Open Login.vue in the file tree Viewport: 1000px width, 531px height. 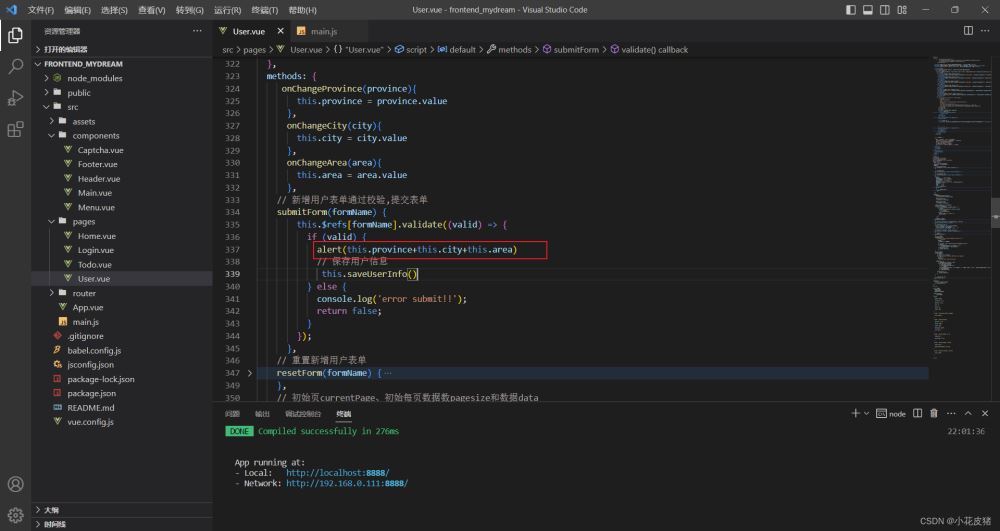[x=95, y=250]
